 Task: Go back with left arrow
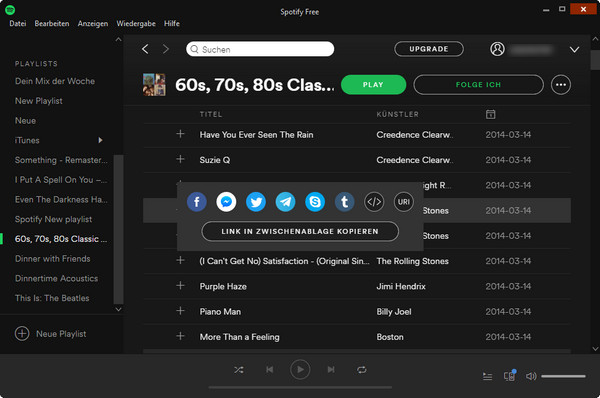(x=145, y=49)
